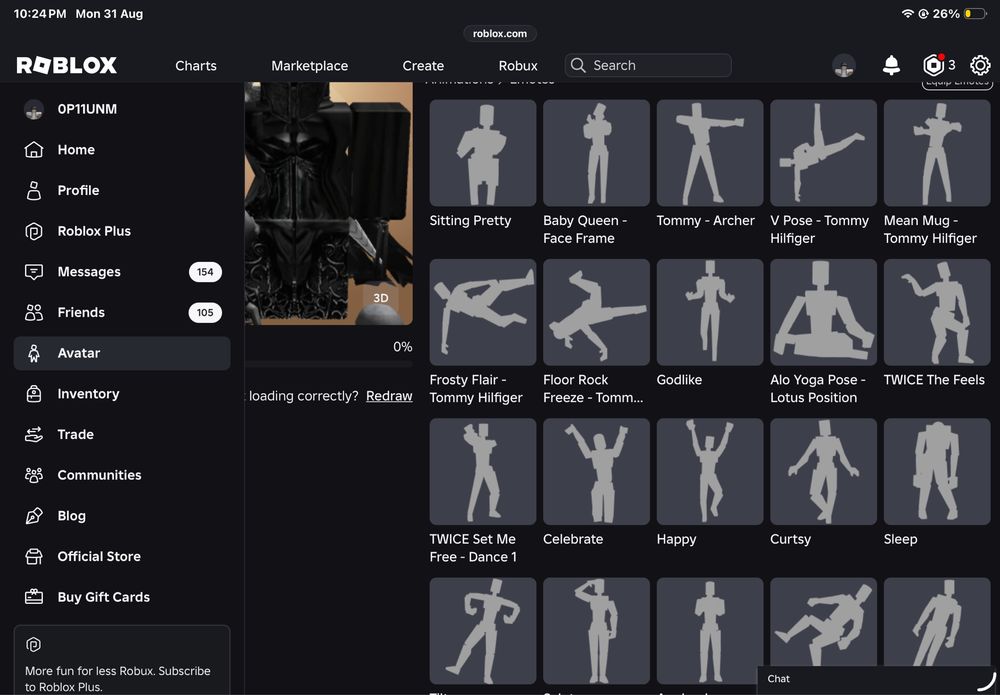Select the Sleep emote thumbnail
Viewport: 1000px width, 695px height.
coord(937,472)
